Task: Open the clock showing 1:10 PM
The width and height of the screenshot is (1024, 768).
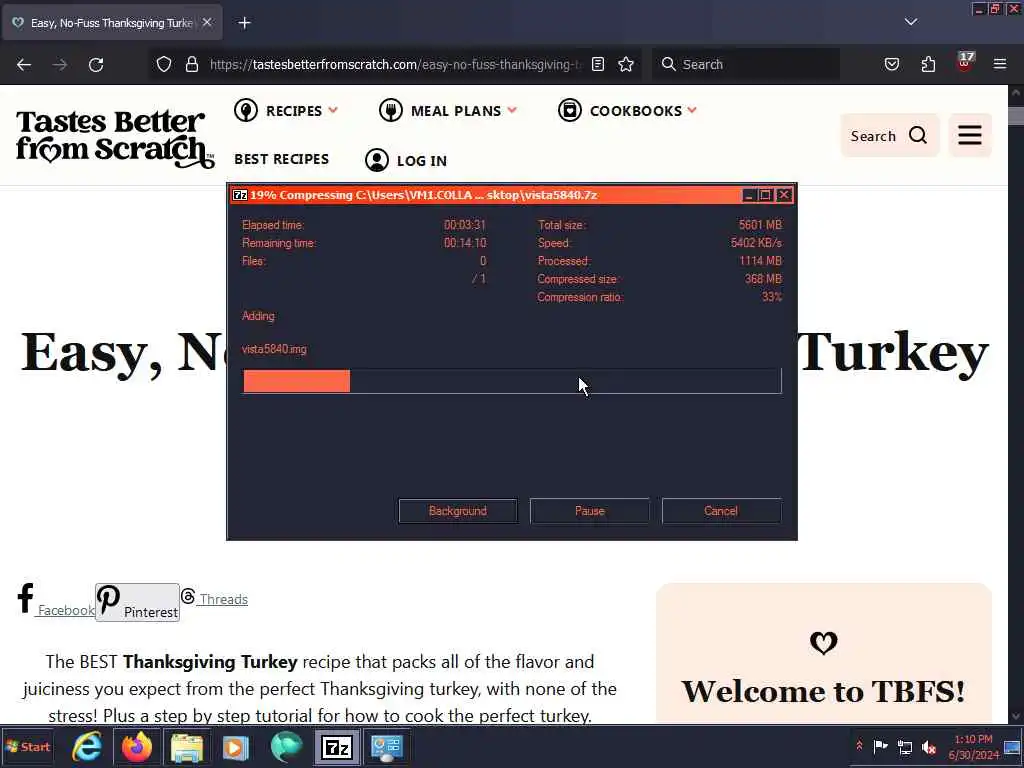Action: 973,746
